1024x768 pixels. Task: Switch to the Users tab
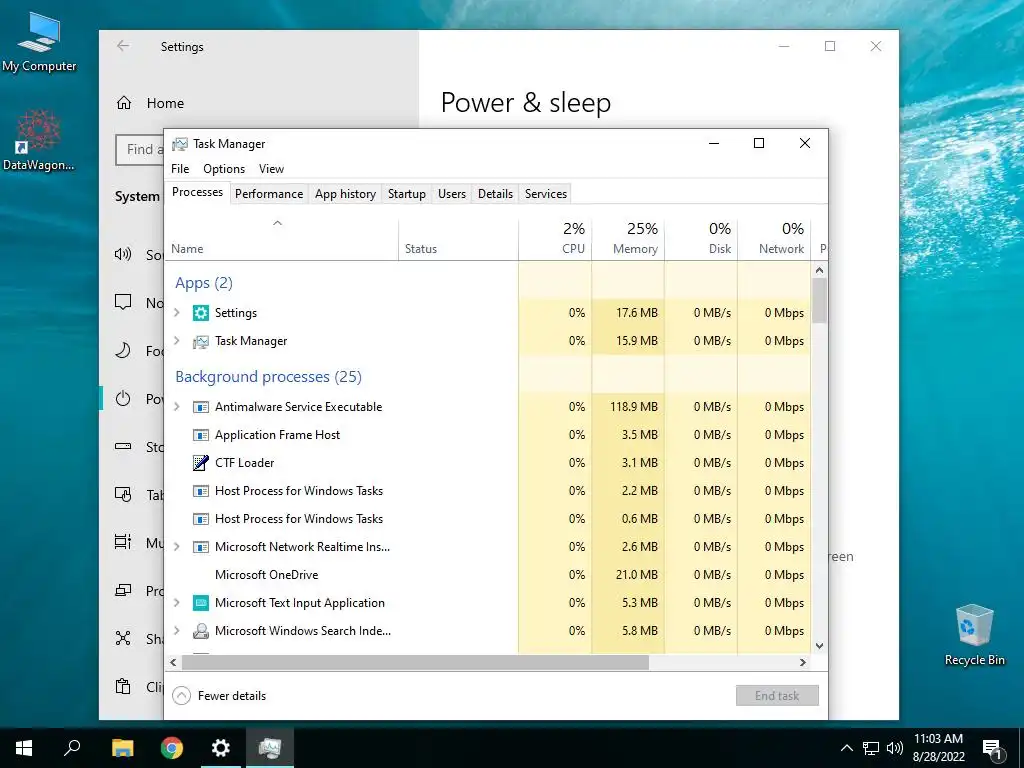pyautogui.click(x=452, y=194)
